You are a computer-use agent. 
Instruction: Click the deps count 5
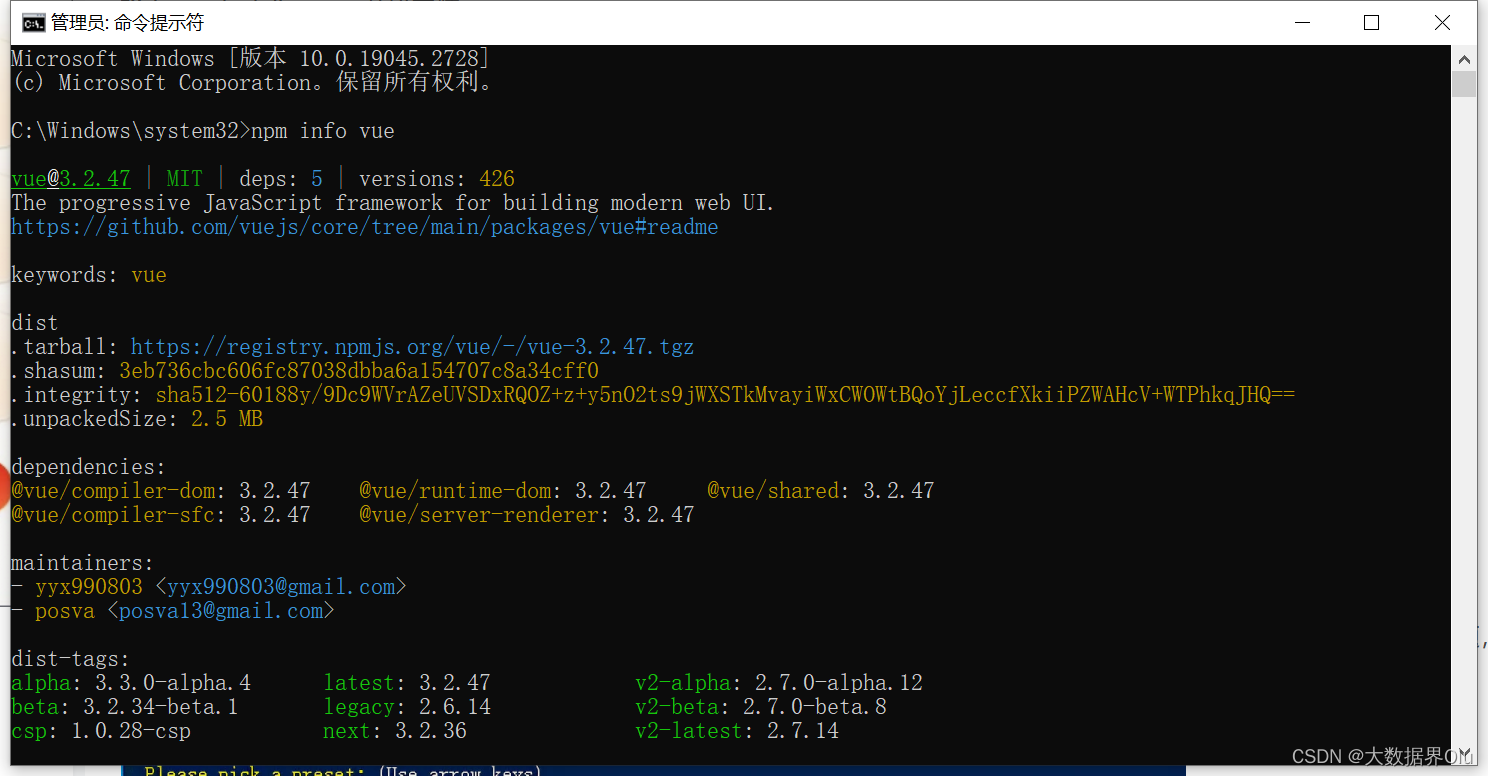pos(317,179)
